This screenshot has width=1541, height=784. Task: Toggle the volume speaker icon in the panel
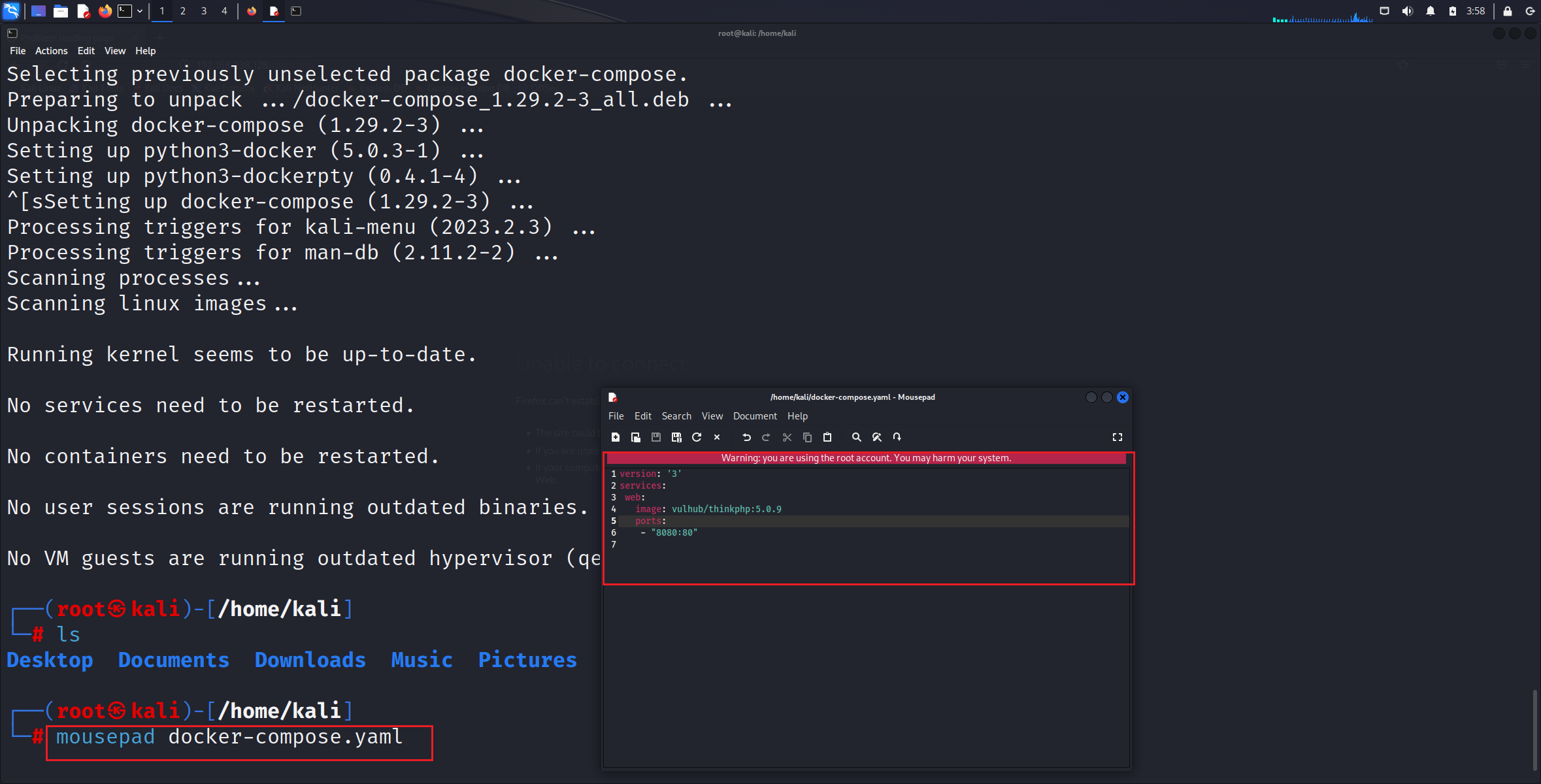point(1407,11)
